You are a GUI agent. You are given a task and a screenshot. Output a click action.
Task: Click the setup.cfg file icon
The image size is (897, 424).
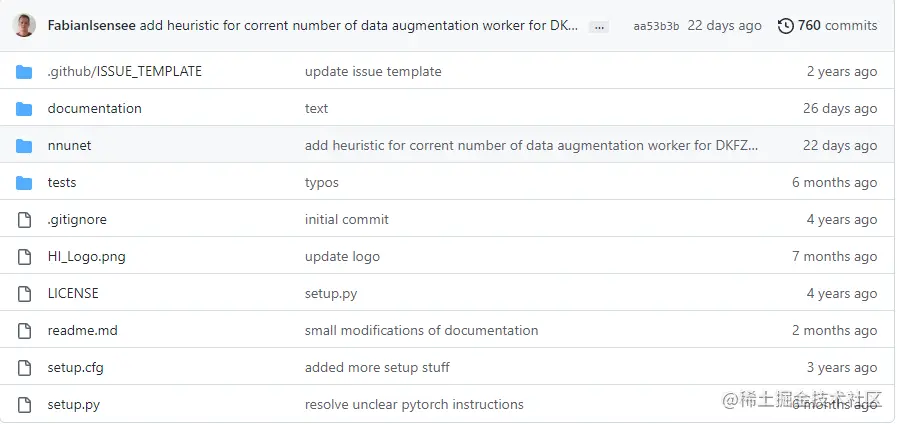tap(25, 368)
